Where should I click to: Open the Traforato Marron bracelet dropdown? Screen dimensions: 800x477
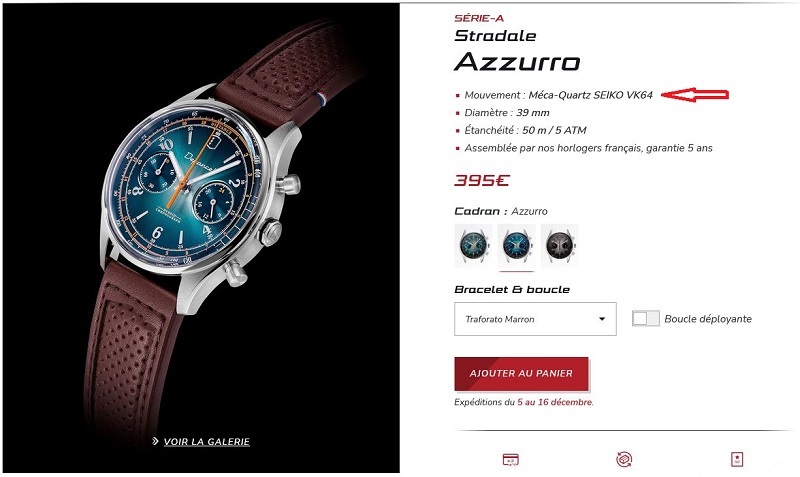click(535, 319)
